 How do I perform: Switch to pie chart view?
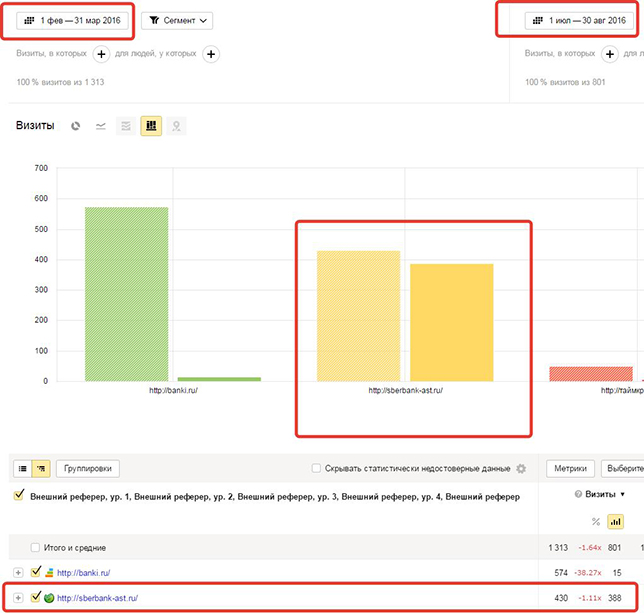click(x=76, y=126)
